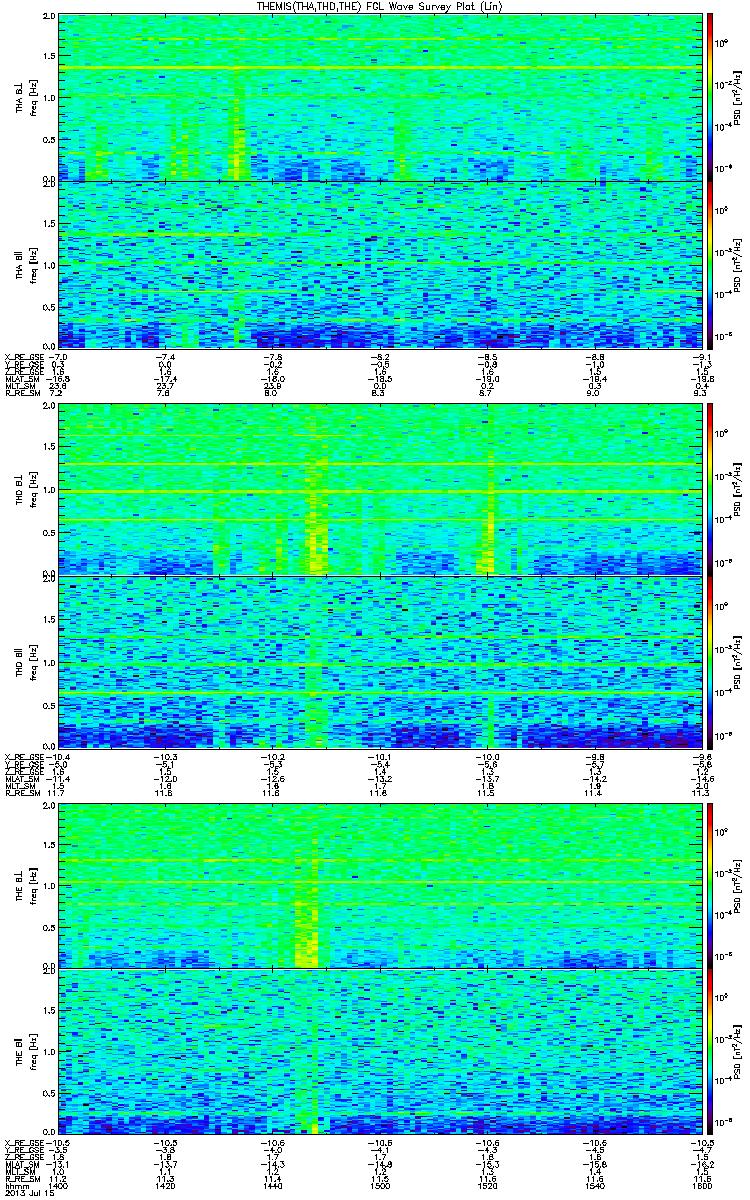Click the color bar beside the THA B∥ panel
This screenshot has height=1200, width=750.
[709, 263]
